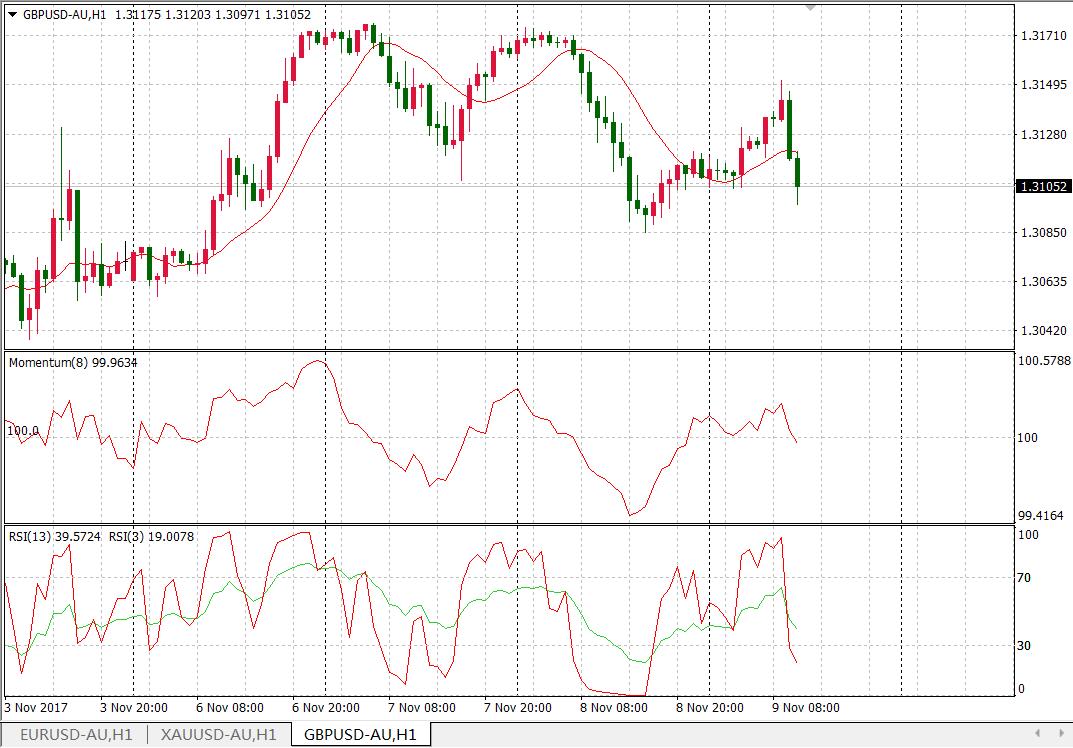This screenshot has height=748, width=1073.
Task: Click the current price label 1.31052
Action: [1043, 186]
